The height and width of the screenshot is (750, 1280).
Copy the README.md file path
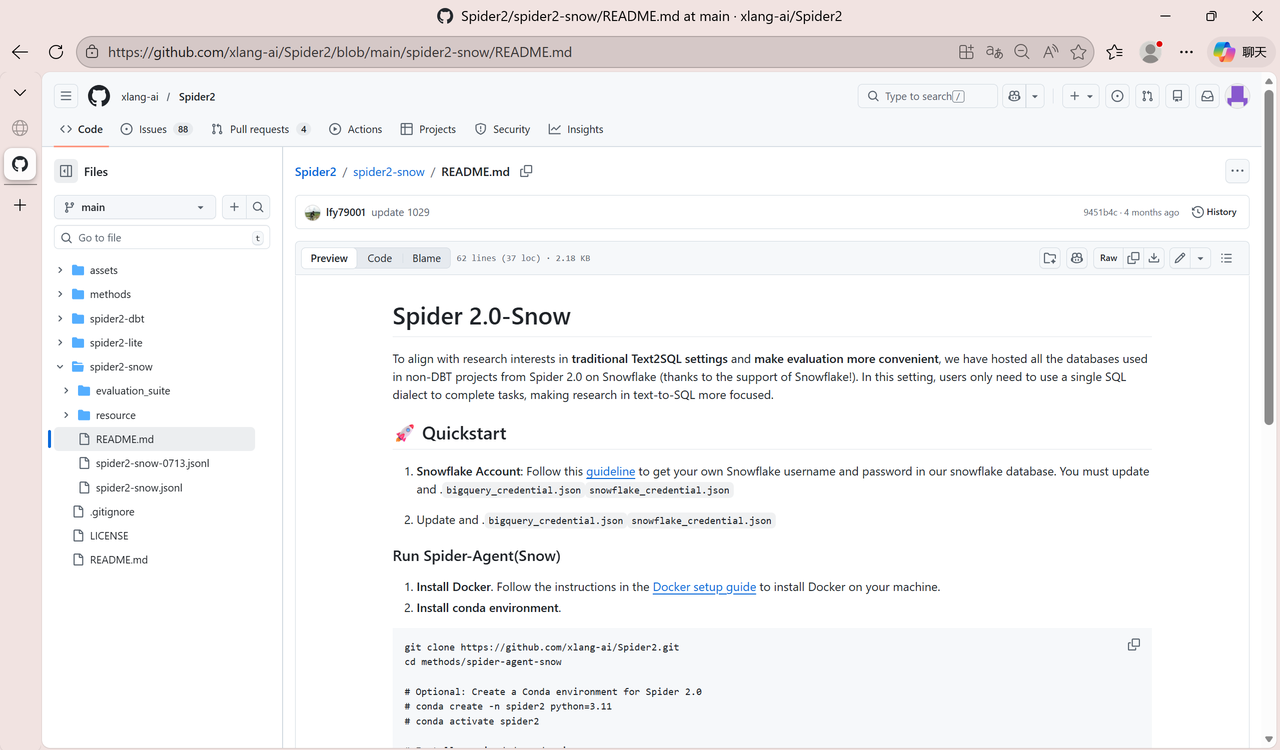pyautogui.click(x=526, y=171)
